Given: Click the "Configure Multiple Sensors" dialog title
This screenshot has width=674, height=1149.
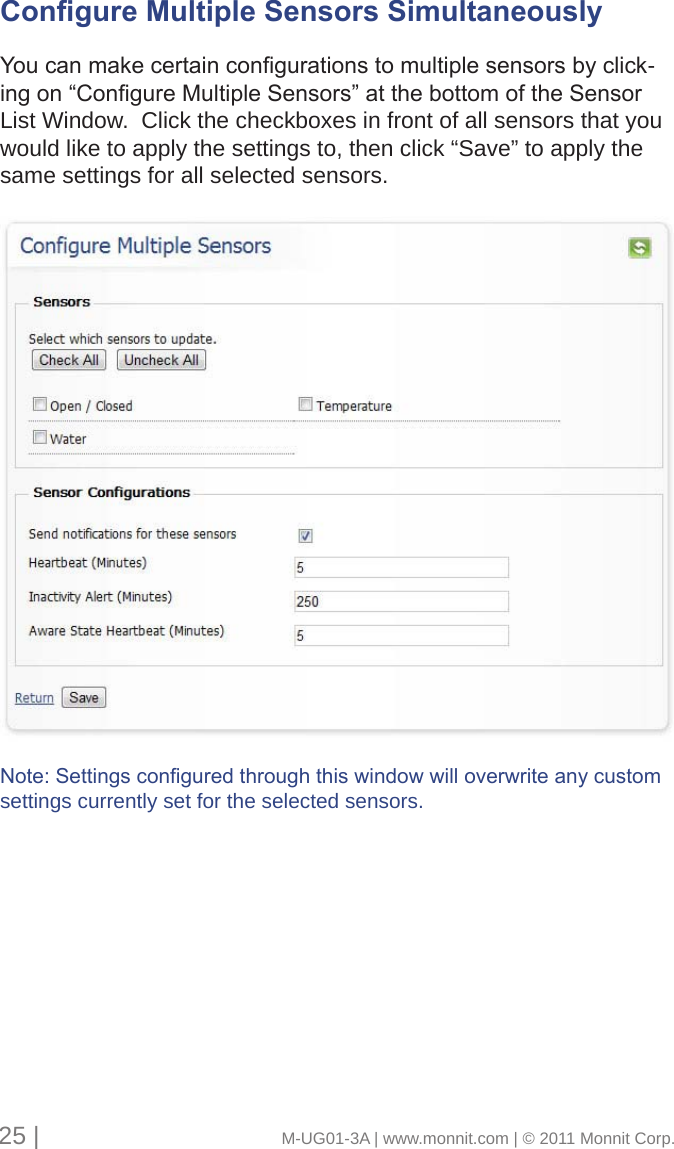Looking at the screenshot, I should point(145,246).
